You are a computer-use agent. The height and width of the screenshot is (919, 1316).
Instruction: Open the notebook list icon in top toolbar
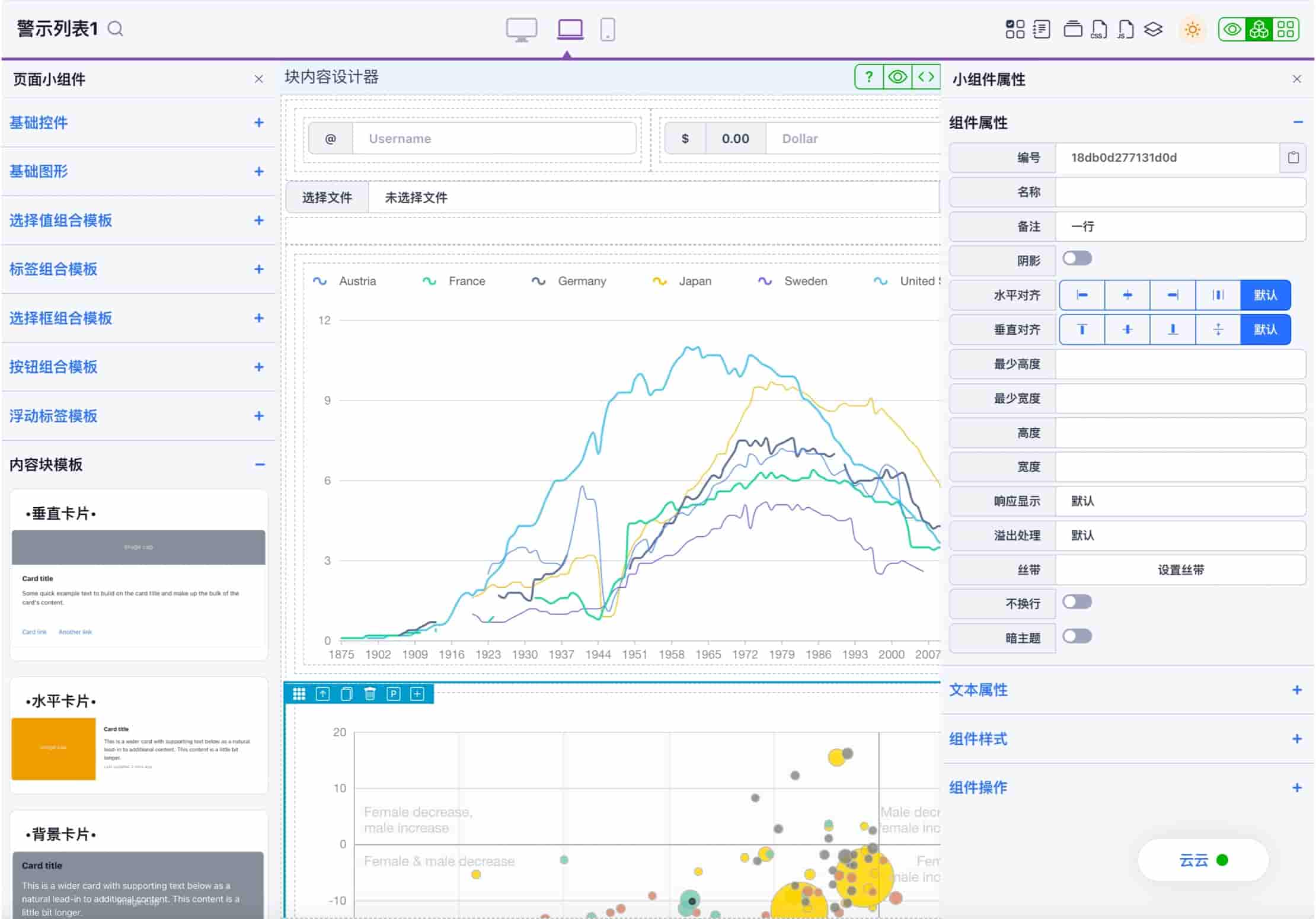[1042, 29]
